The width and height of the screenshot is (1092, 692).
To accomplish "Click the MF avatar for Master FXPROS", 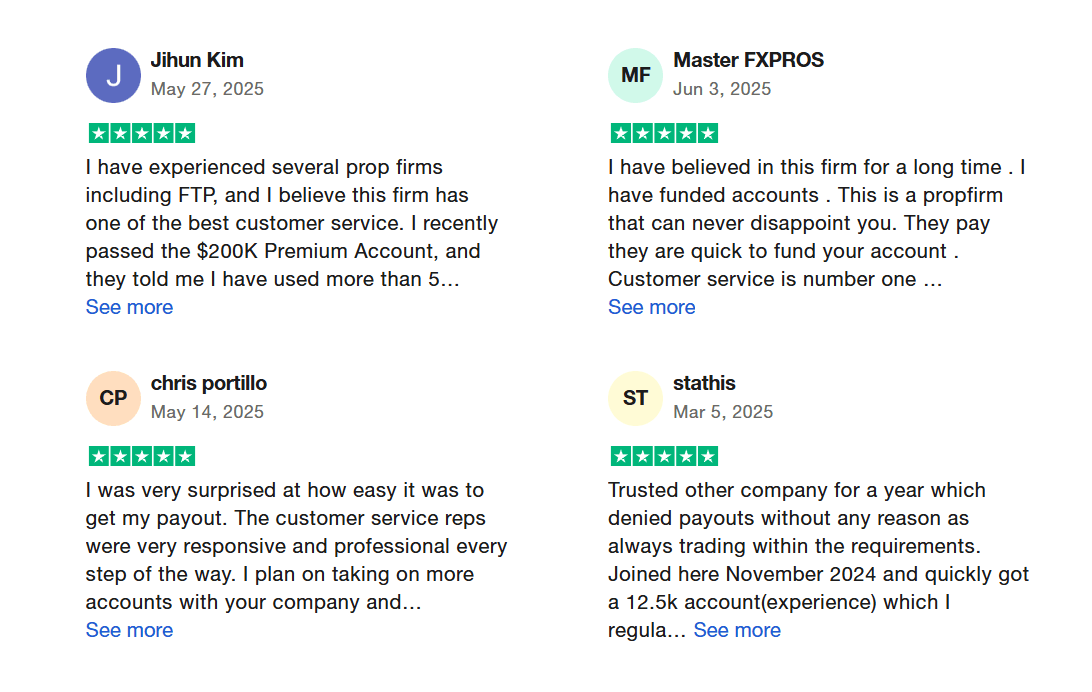I will tap(635, 75).
